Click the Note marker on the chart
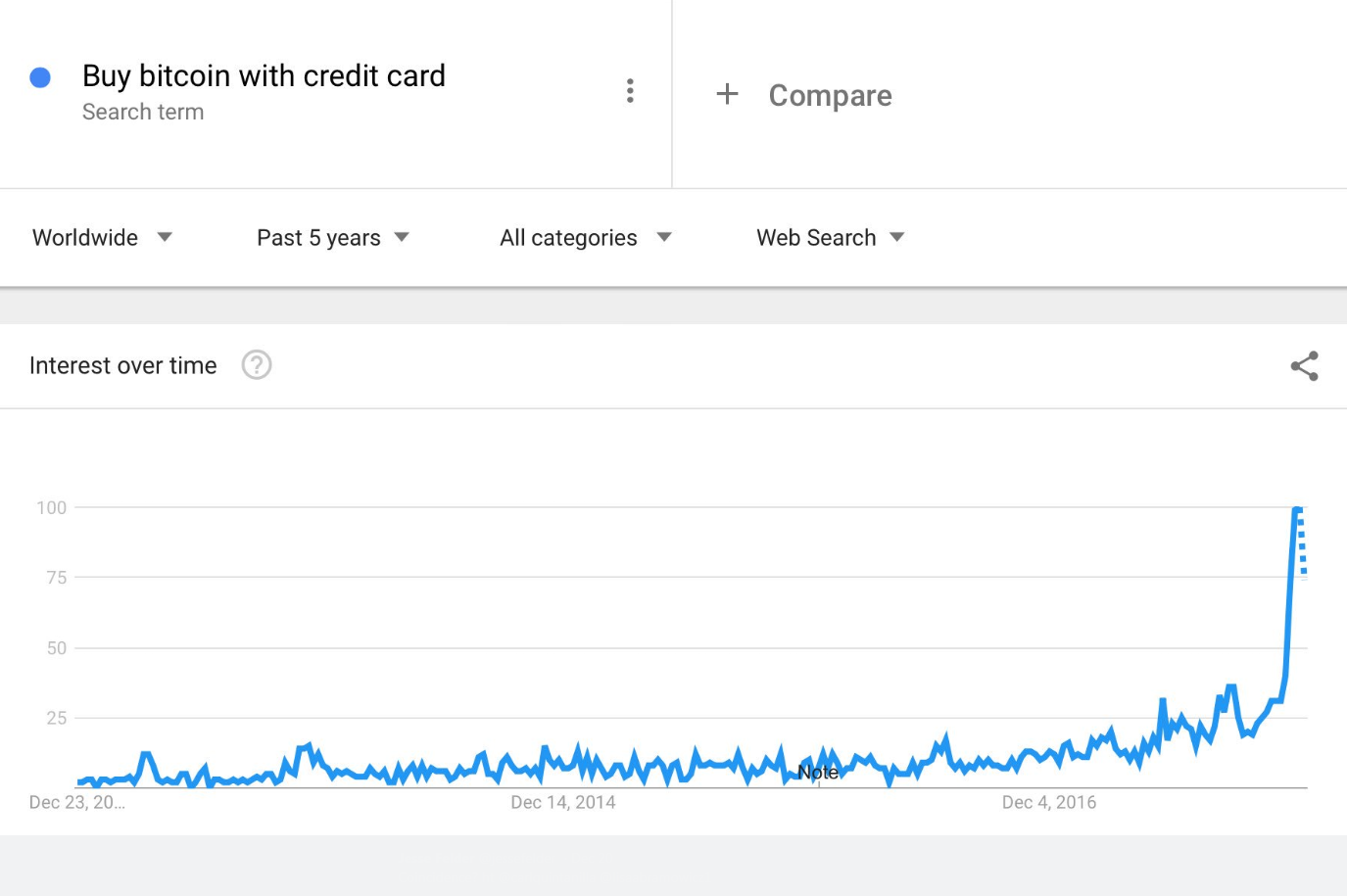This screenshot has height=896, width=1347. 818,773
